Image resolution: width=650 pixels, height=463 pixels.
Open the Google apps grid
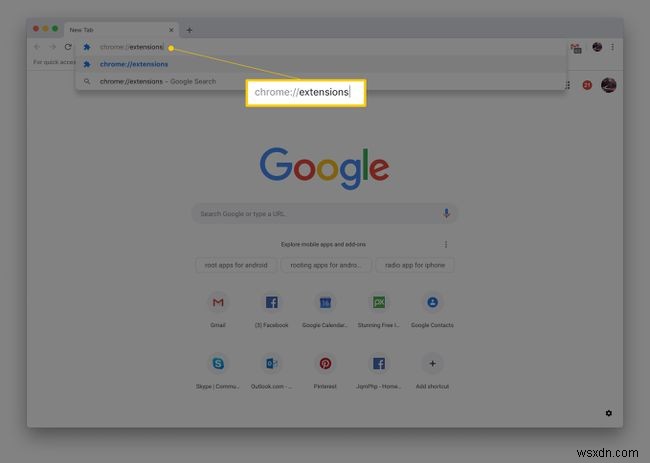tap(568, 85)
